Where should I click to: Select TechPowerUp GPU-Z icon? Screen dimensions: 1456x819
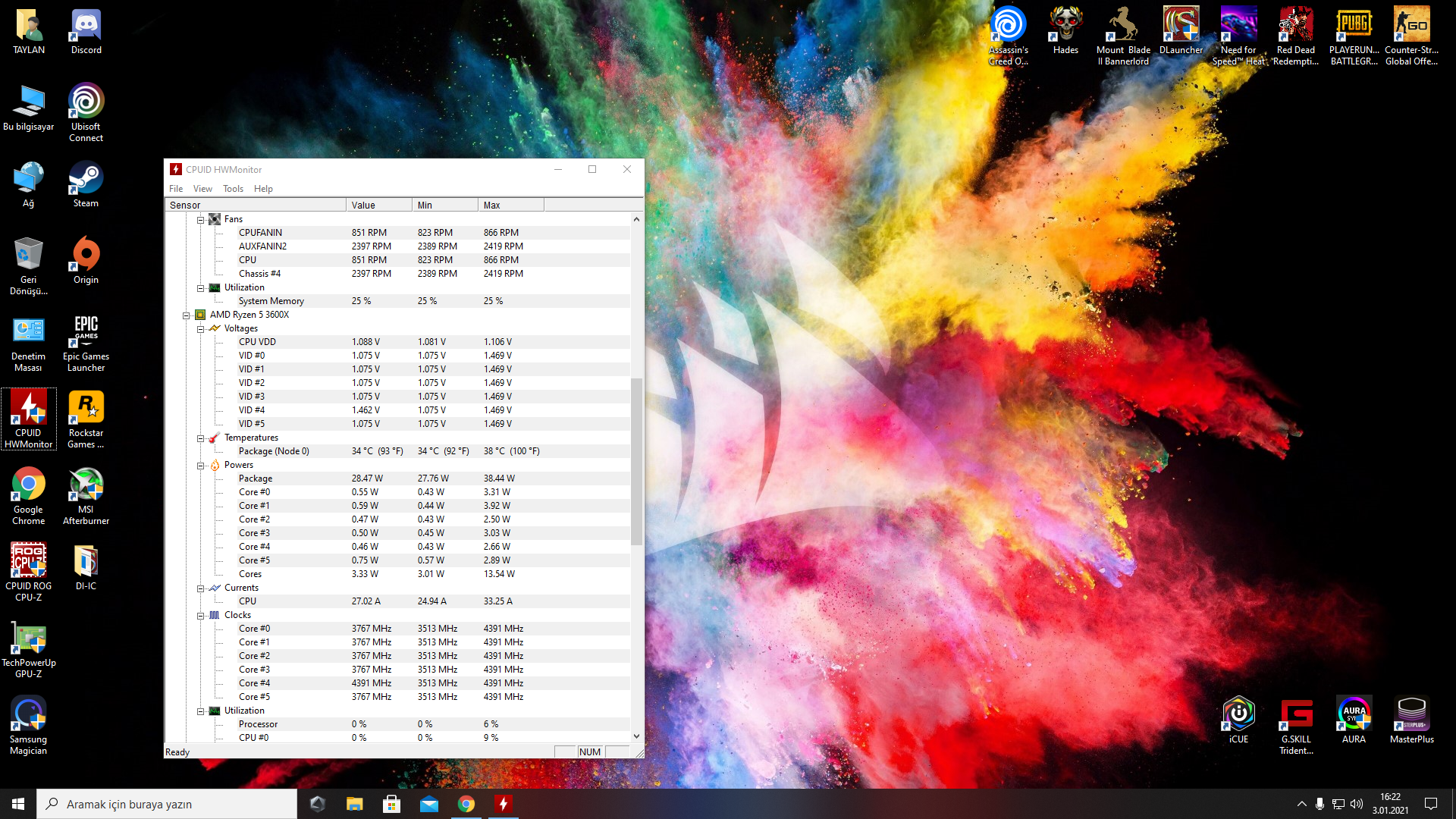(29, 649)
